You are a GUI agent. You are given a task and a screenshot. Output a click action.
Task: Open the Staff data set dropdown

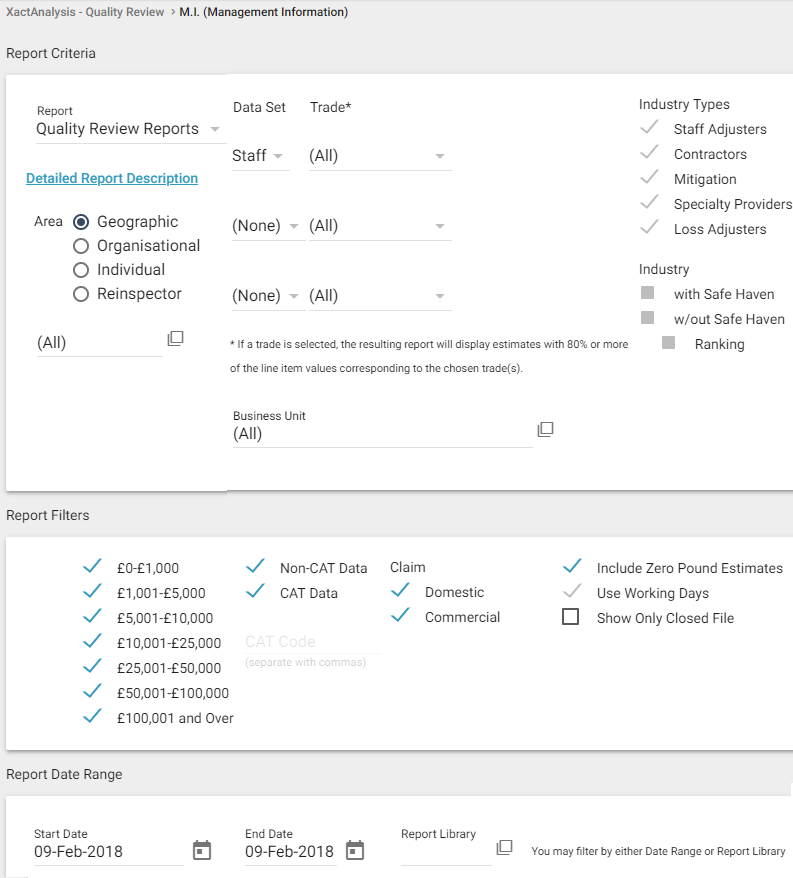(x=277, y=156)
